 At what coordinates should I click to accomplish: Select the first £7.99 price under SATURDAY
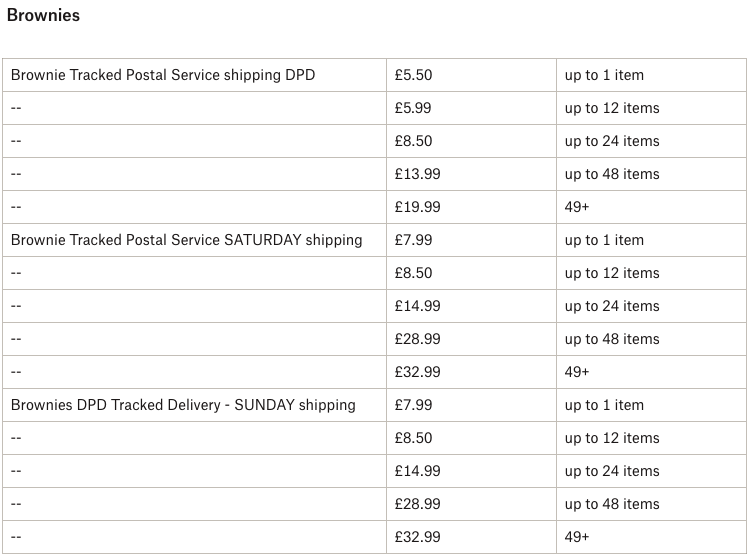[414, 240]
